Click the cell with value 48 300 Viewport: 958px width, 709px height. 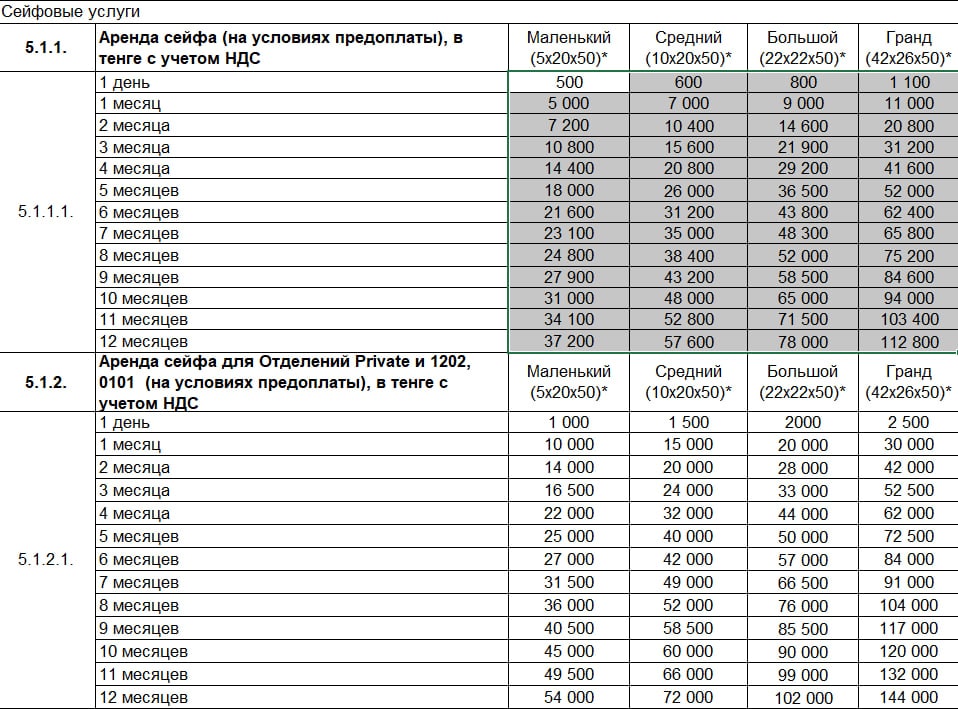coord(802,234)
